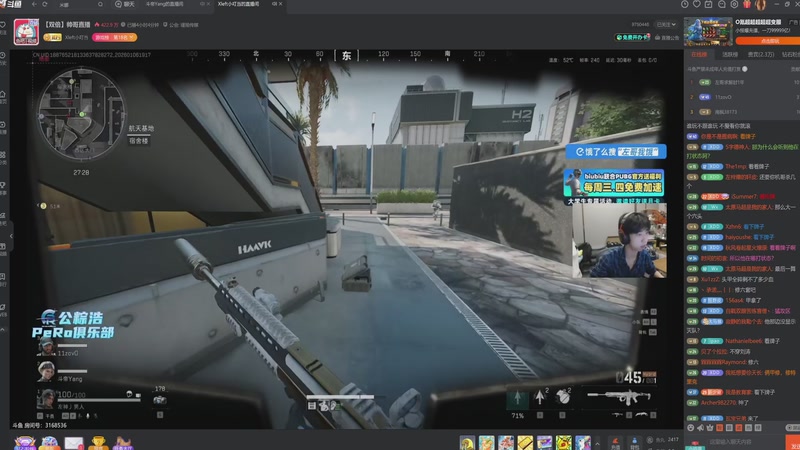This screenshot has height=450, width=800.
Task: Click the 公会 guild link under the title
Action: click(181, 24)
